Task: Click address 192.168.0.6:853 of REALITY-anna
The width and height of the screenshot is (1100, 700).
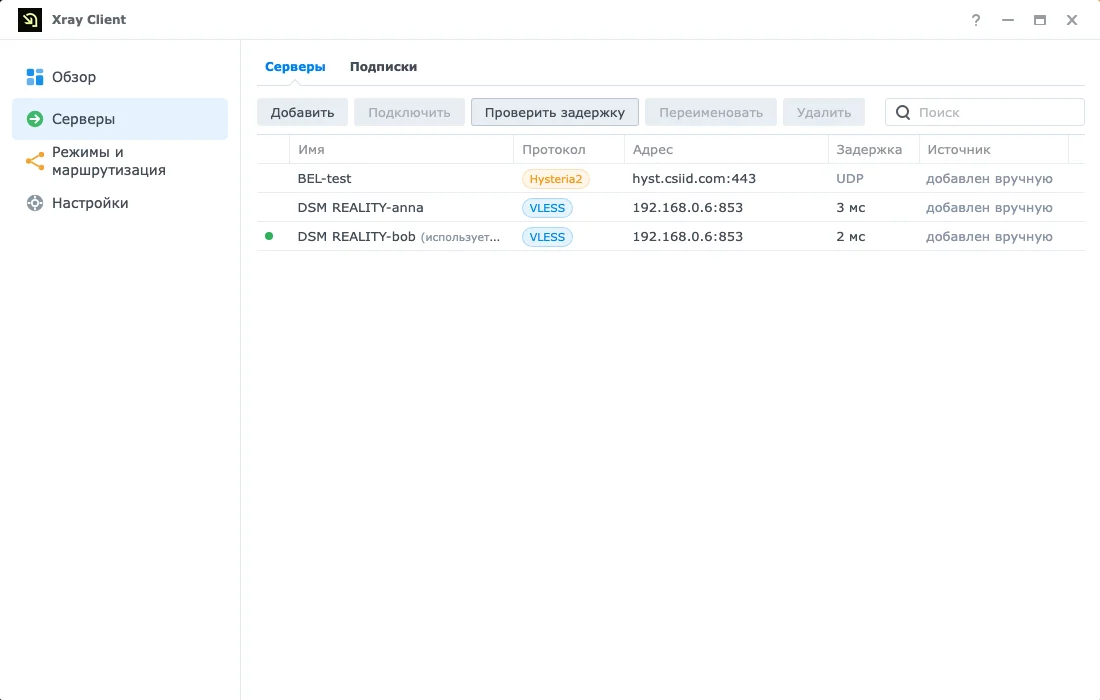Action: (x=688, y=208)
